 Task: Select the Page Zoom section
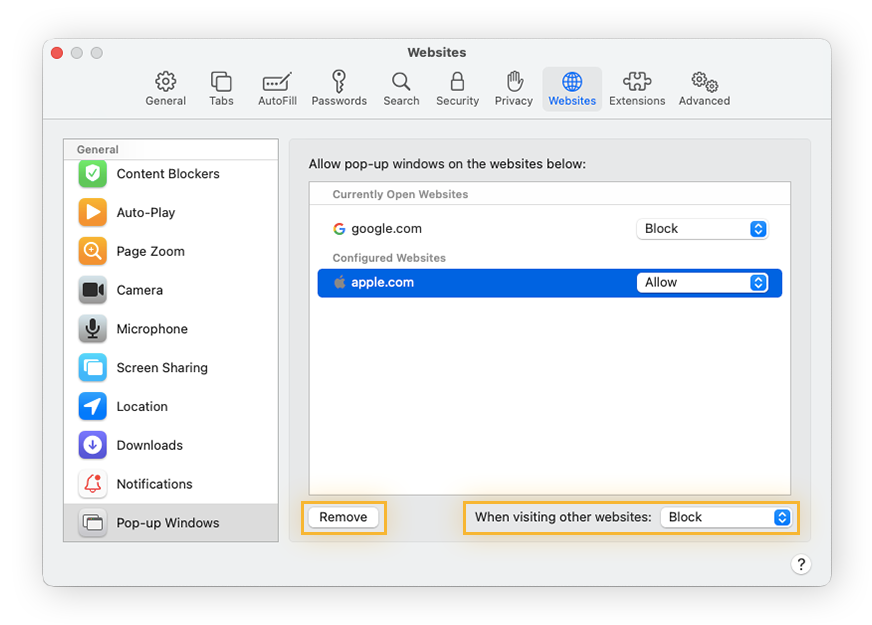click(x=150, y=251)
